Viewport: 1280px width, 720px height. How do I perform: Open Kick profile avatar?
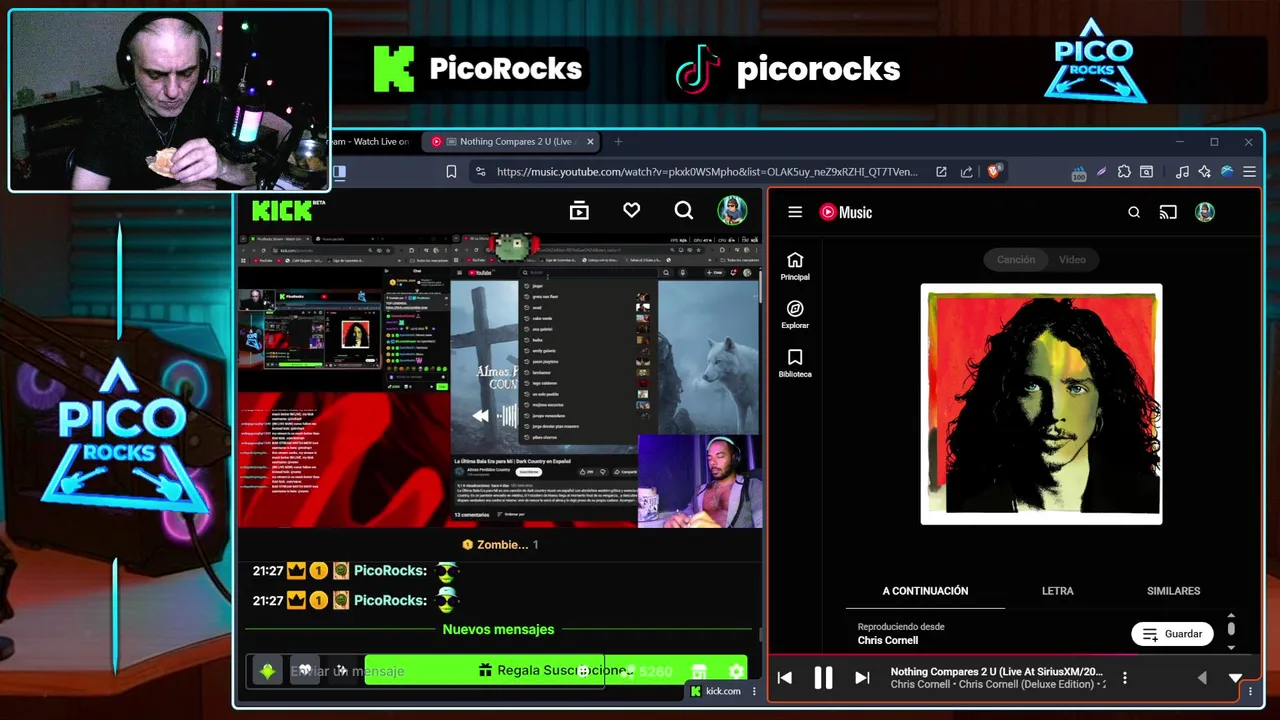pyautogui.click(x=732, y=210)
